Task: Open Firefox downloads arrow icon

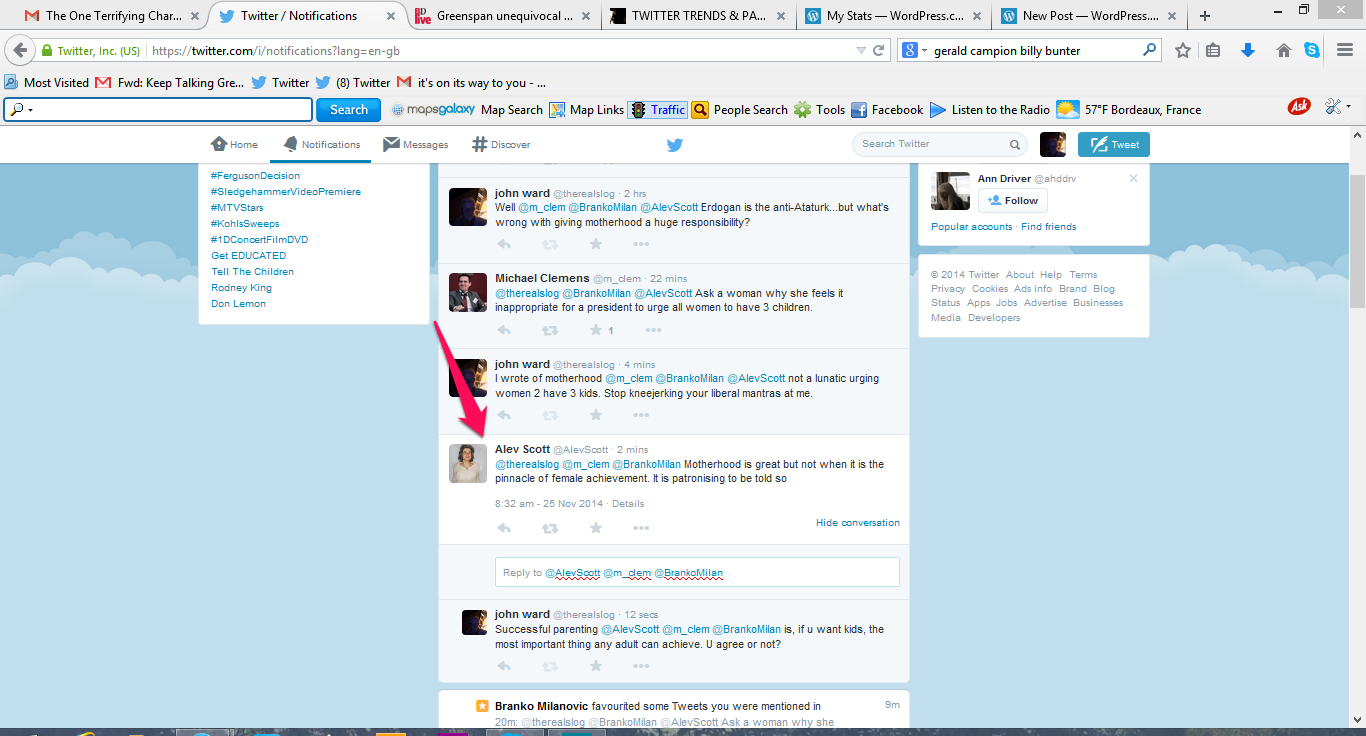Action: click(x=1248, y=50)
